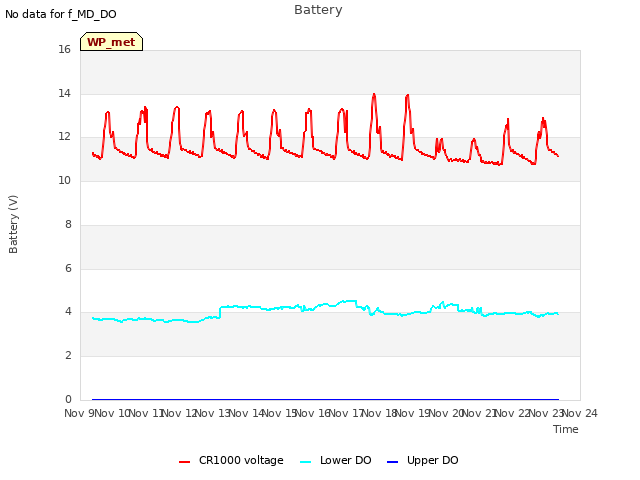
Task: Click the 'Time' x-axis label
Action: [566, 429]
